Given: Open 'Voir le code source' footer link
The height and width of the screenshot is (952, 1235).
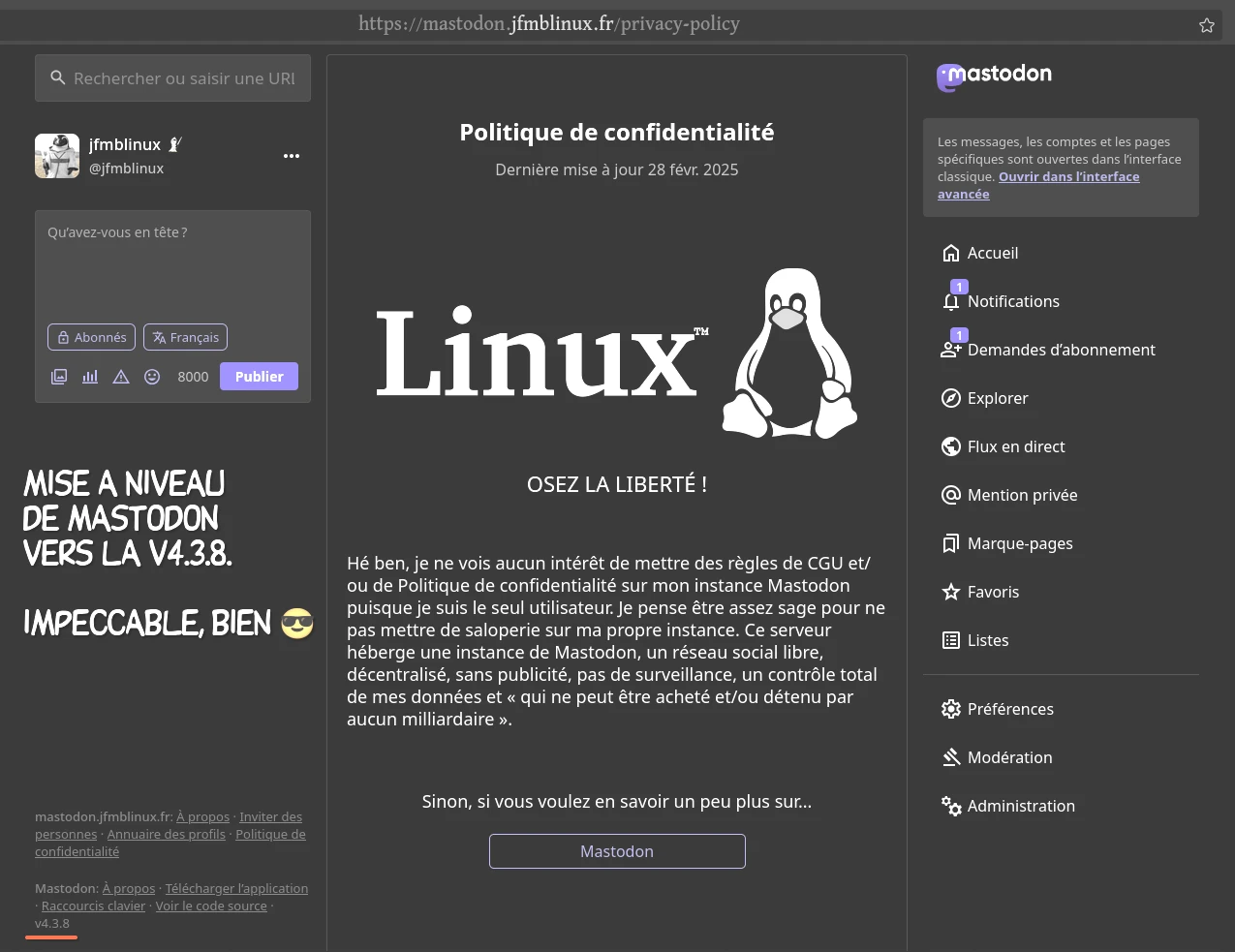Looking at the screenshot, I should (x=211, y=906).
